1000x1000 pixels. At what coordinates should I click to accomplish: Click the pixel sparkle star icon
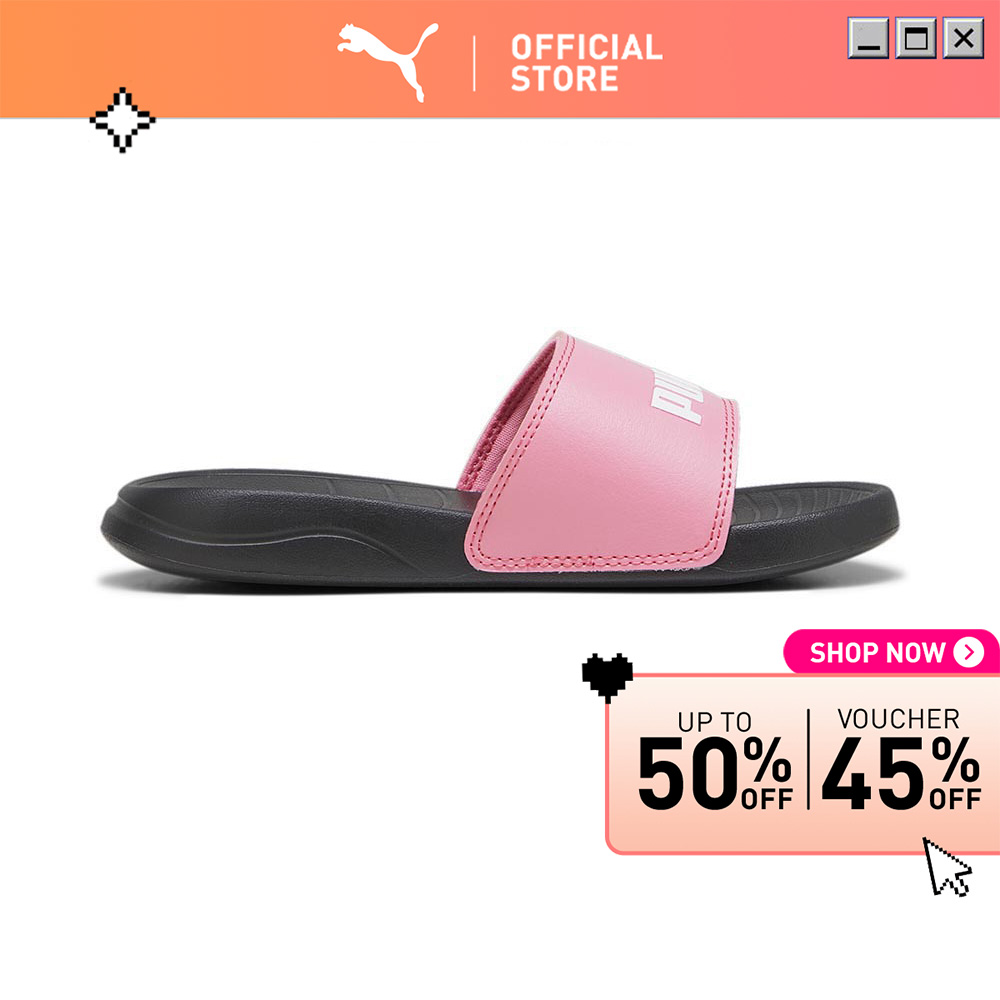(x=122, y=120)
